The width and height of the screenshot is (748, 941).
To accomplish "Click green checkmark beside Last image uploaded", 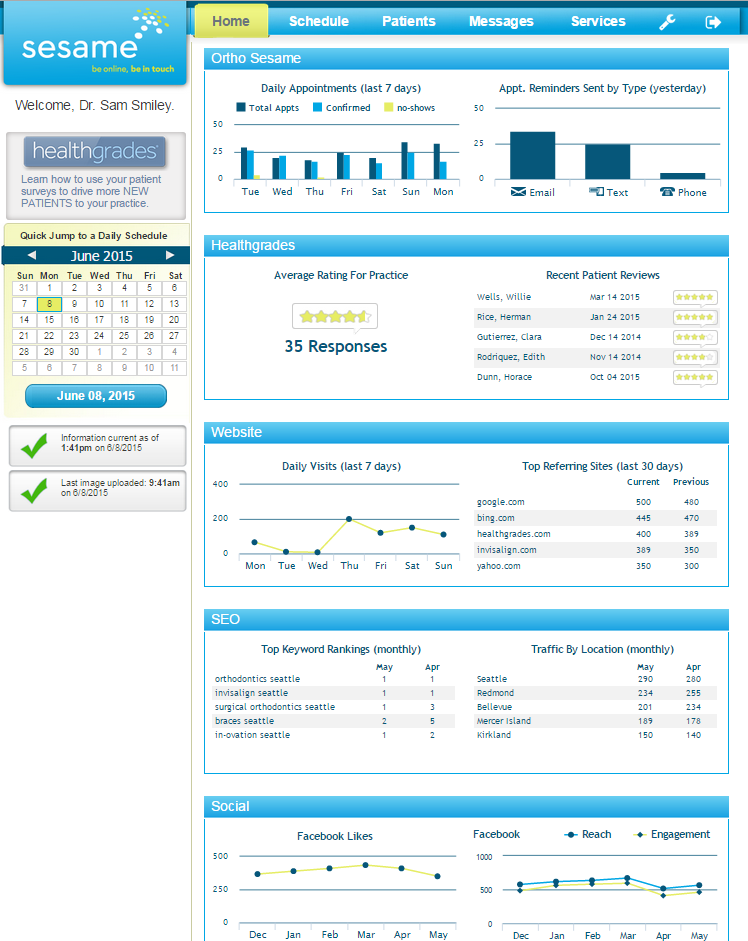I will click(x=34, y=491).
